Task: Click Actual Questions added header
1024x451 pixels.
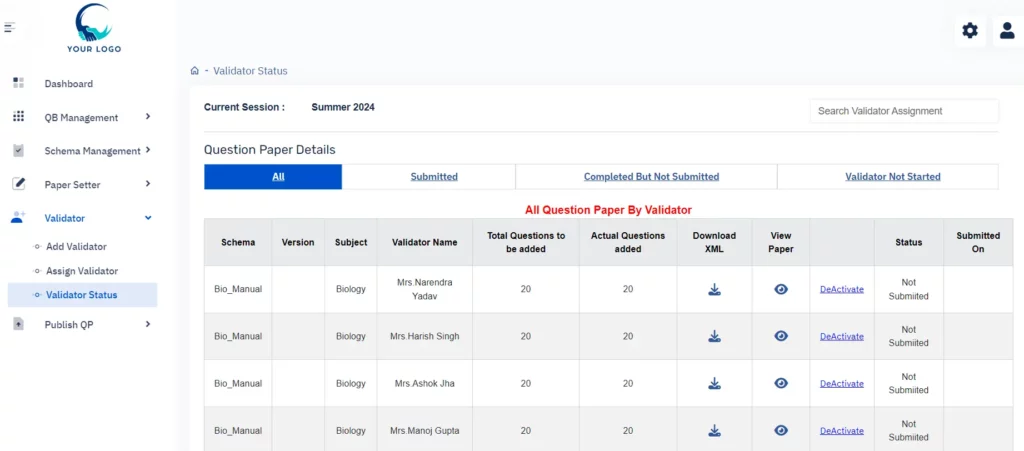Action: (628, 242)
